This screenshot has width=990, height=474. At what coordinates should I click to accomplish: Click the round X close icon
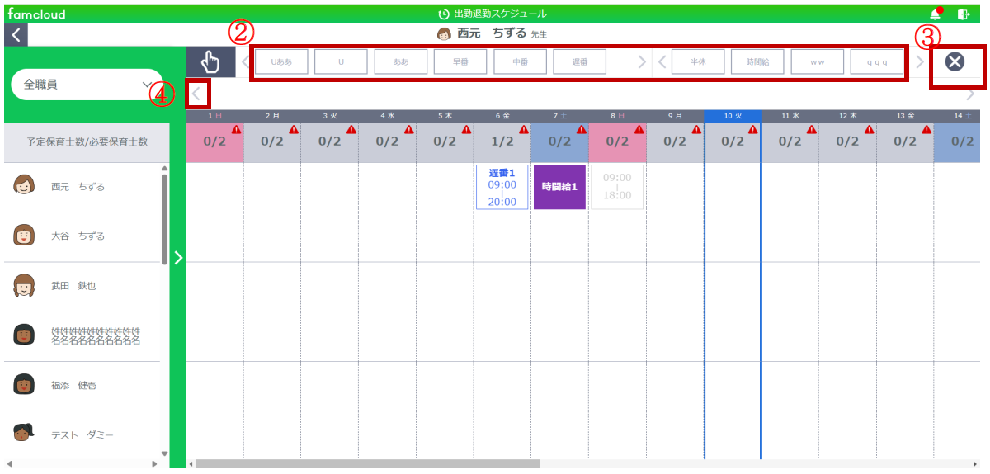point(954,62)
